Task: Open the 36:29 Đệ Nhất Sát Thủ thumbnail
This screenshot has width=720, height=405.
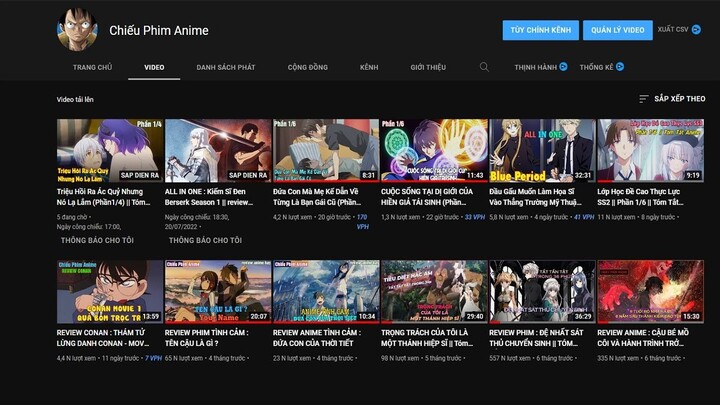Action: (x=542, y=292)
